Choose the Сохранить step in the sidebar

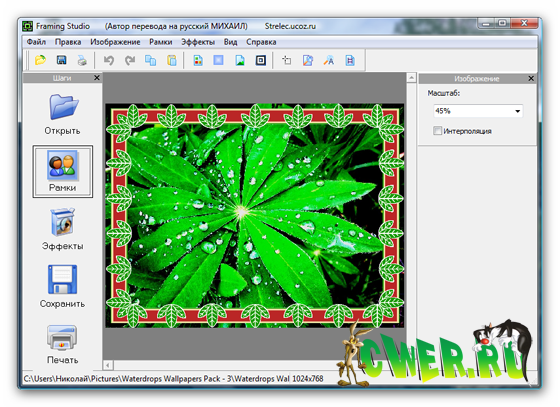(x=62, y=286)
